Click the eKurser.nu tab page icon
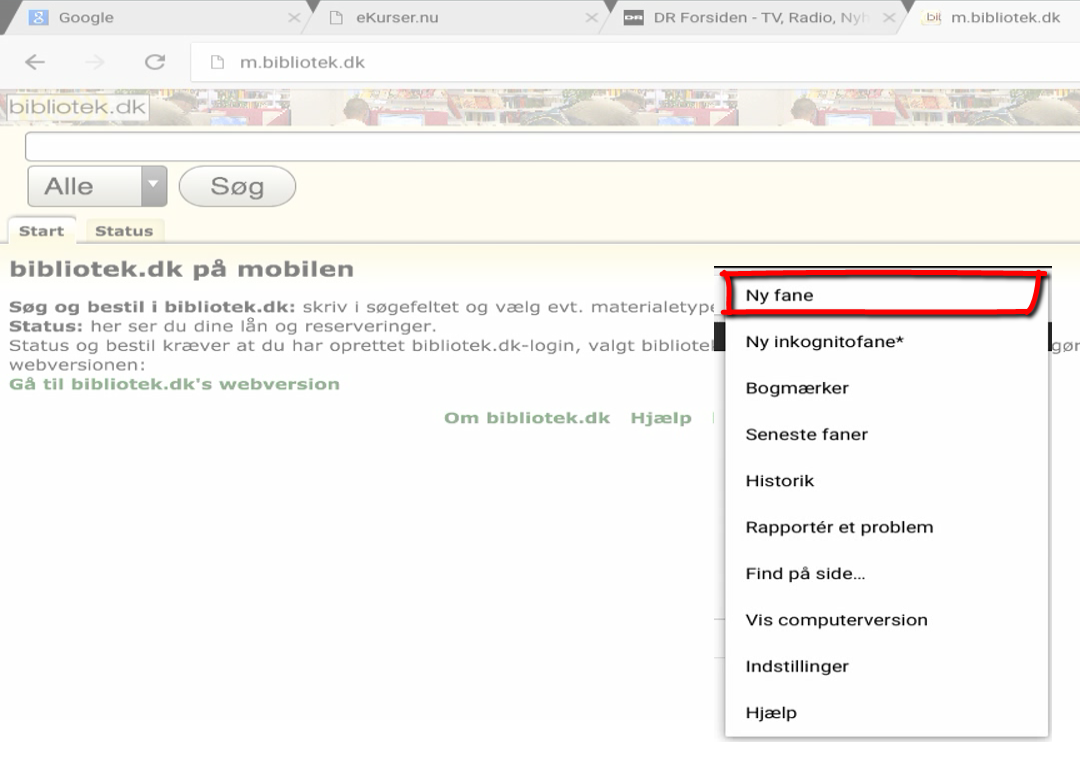This screenshot has width=1080, height=768. 336,18
